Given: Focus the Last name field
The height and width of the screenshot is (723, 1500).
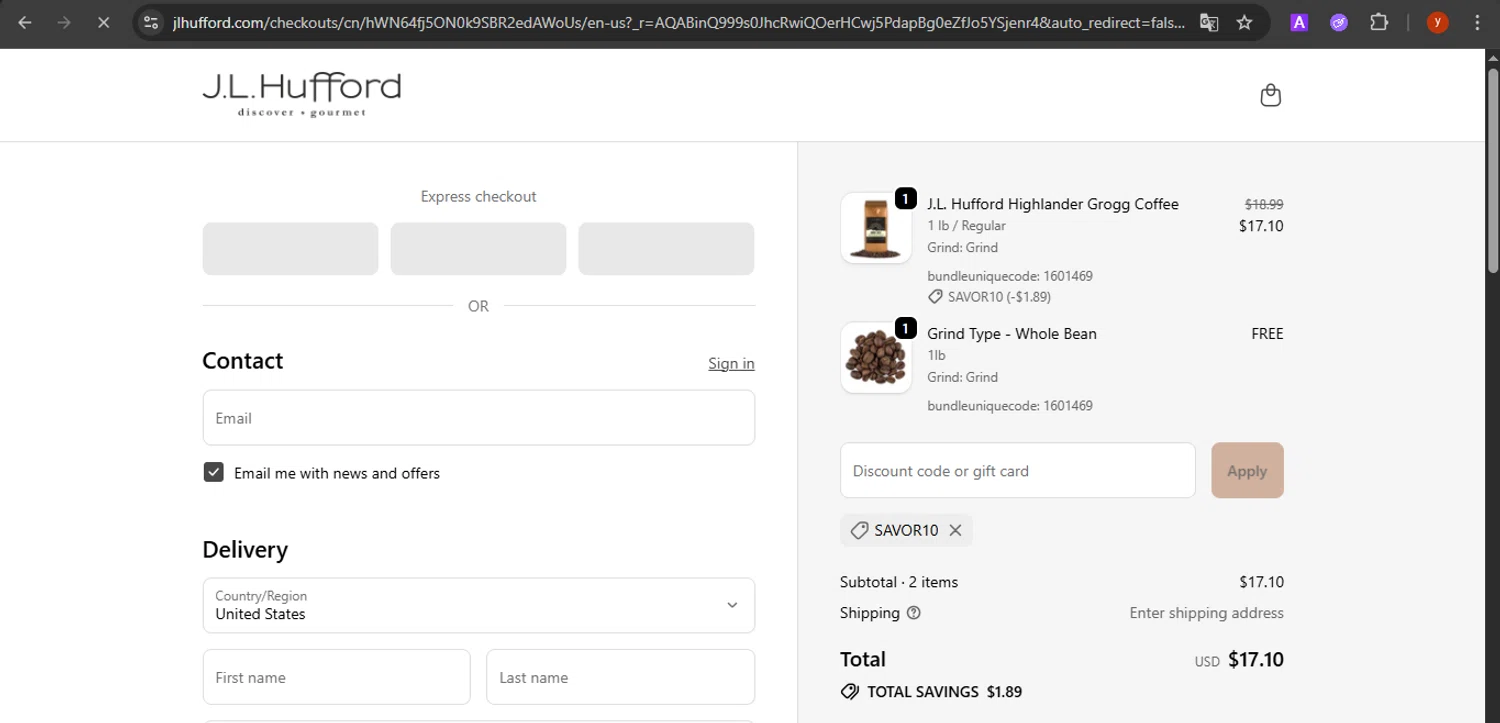Looking at the screenshot, I should click(620, 677).
